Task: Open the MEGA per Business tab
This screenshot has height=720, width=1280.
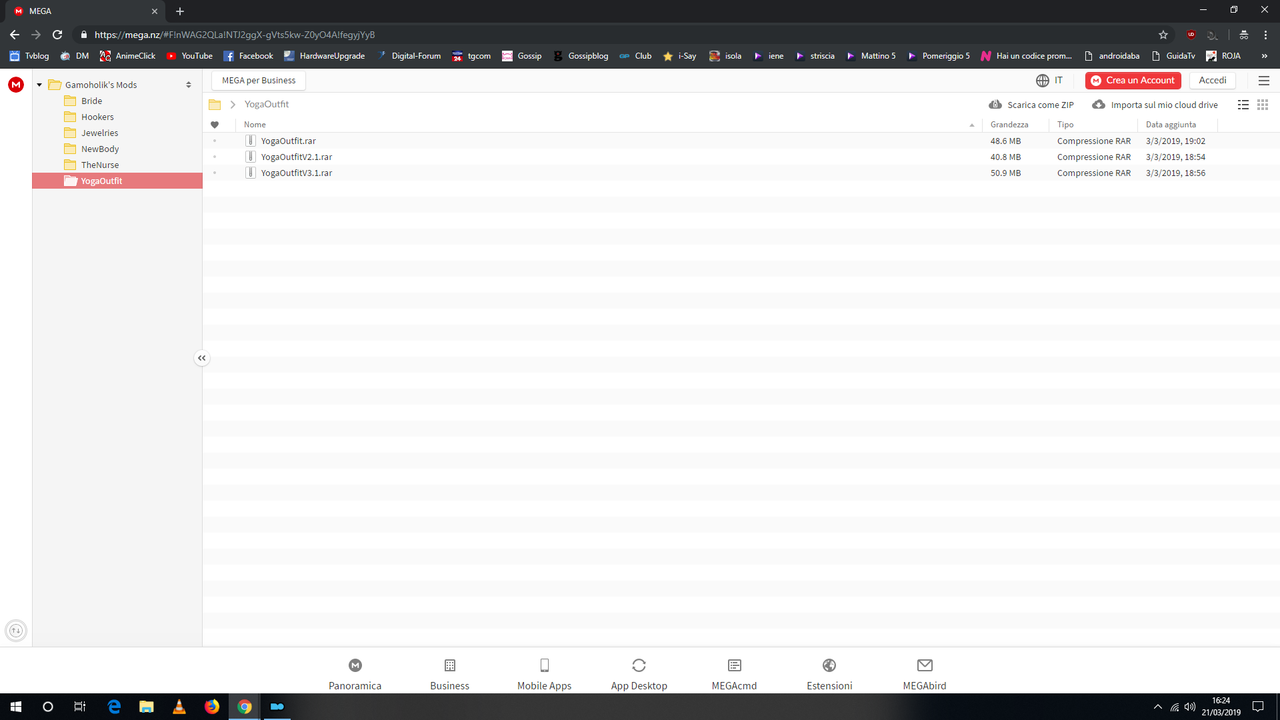Action: point(258,80)
